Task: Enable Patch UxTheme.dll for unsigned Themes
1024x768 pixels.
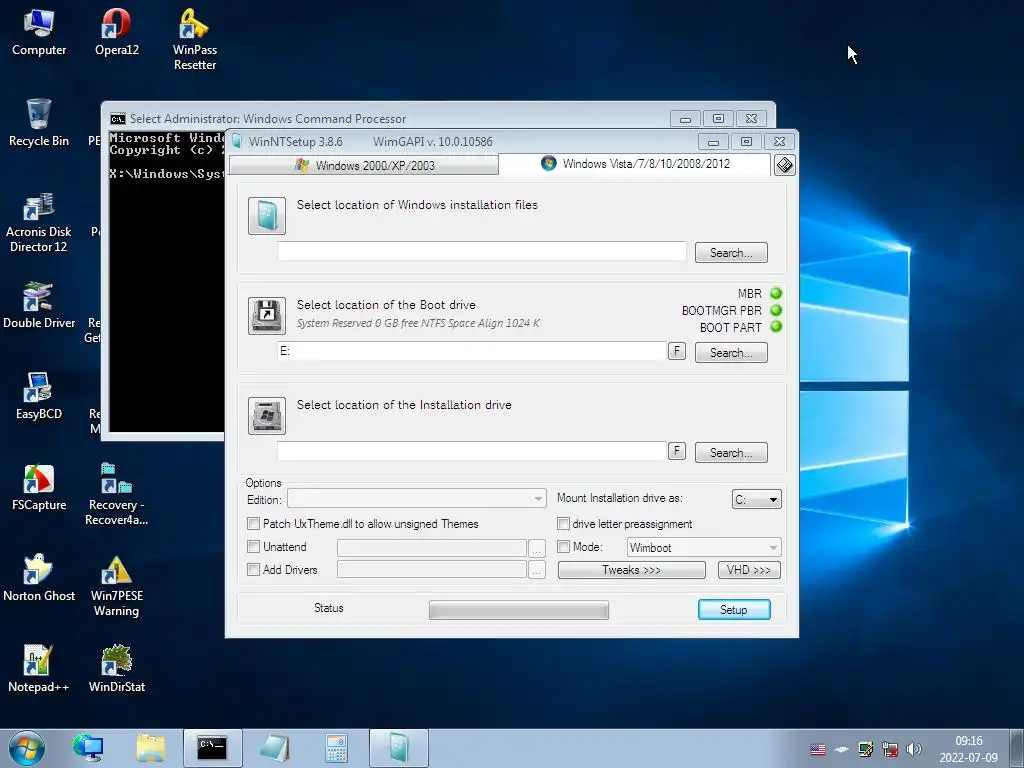Action: 253,524
